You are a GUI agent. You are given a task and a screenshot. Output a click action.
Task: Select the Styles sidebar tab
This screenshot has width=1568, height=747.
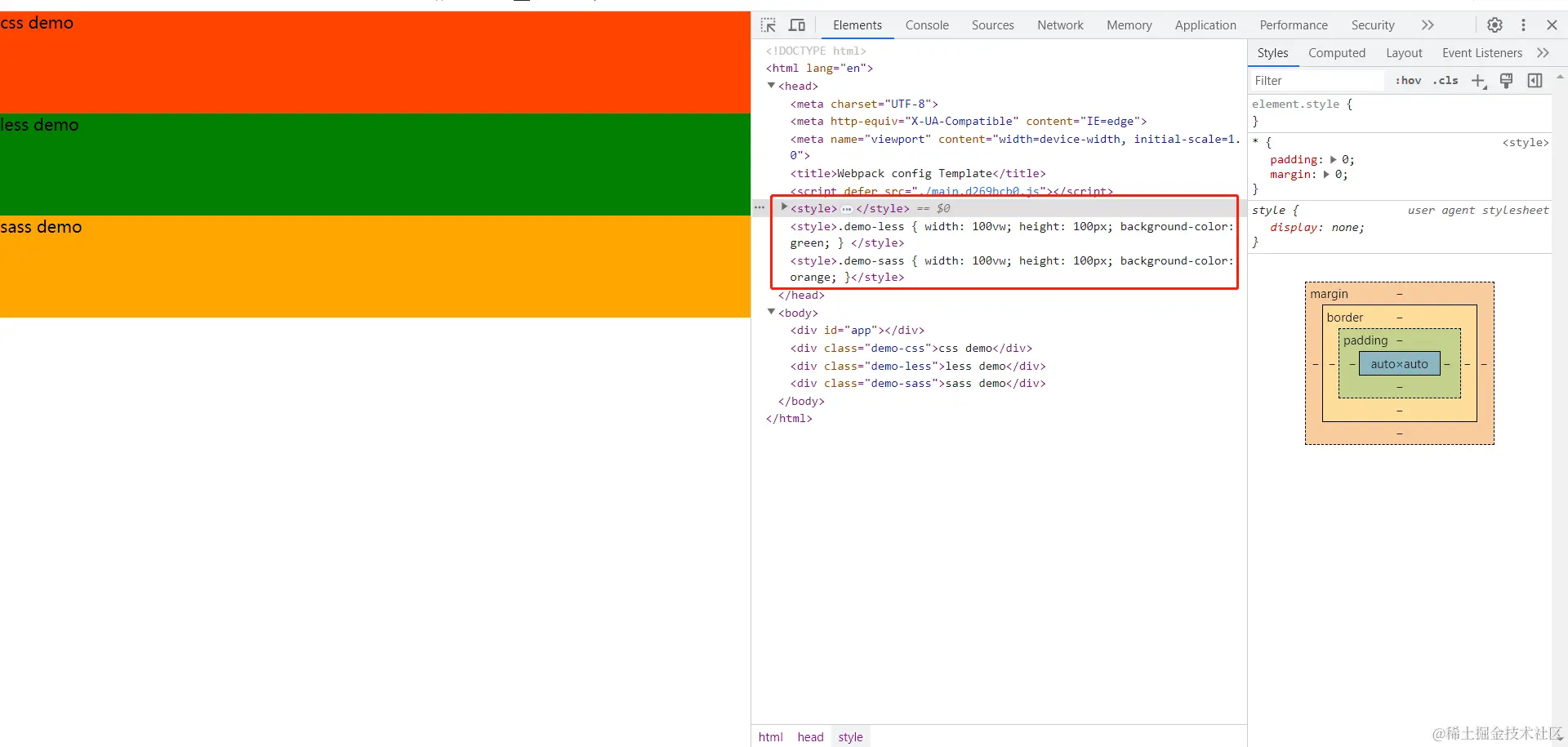point(1272,53)
